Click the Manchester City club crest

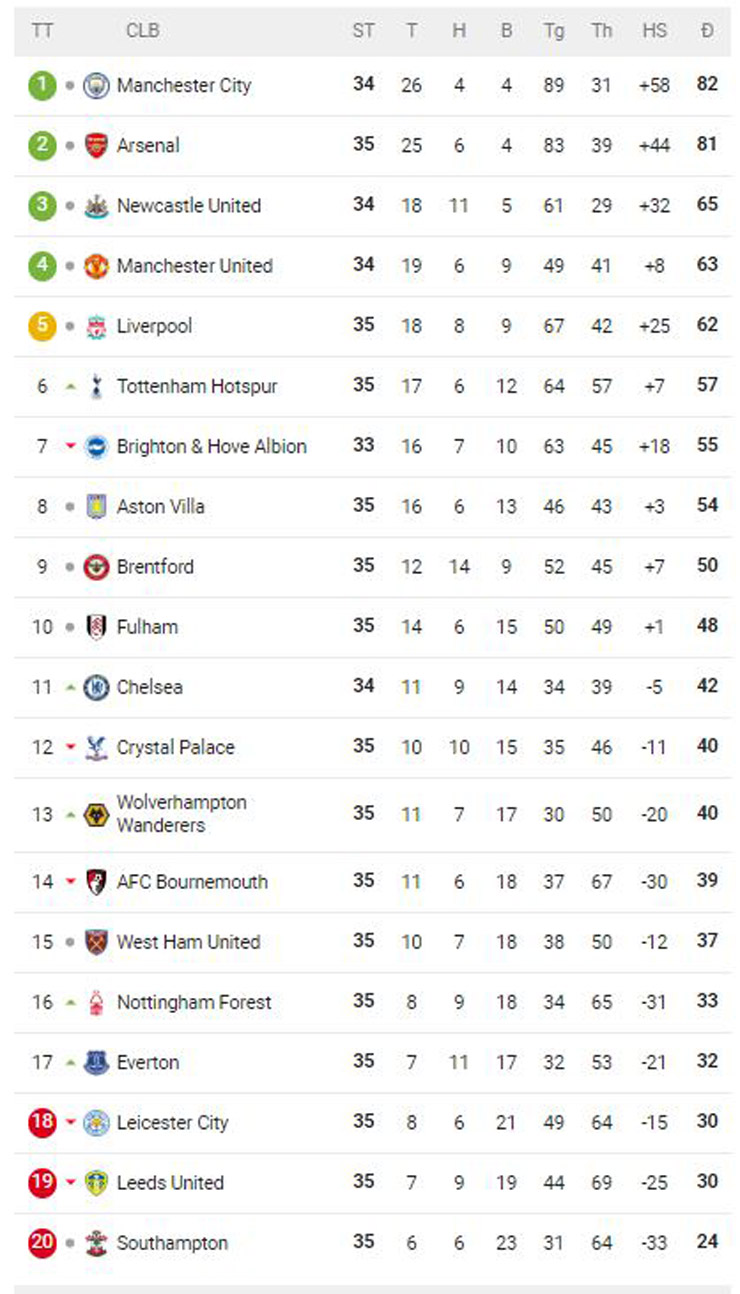coord(96,86)
